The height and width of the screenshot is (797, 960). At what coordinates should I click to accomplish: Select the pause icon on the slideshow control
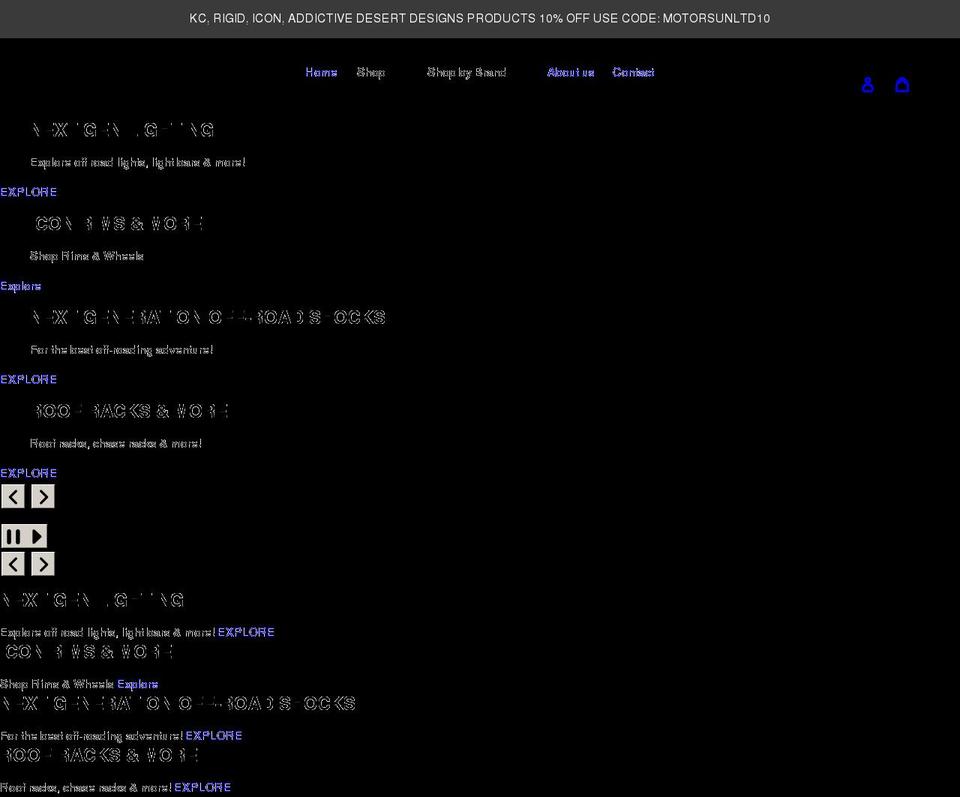(15, 536)
